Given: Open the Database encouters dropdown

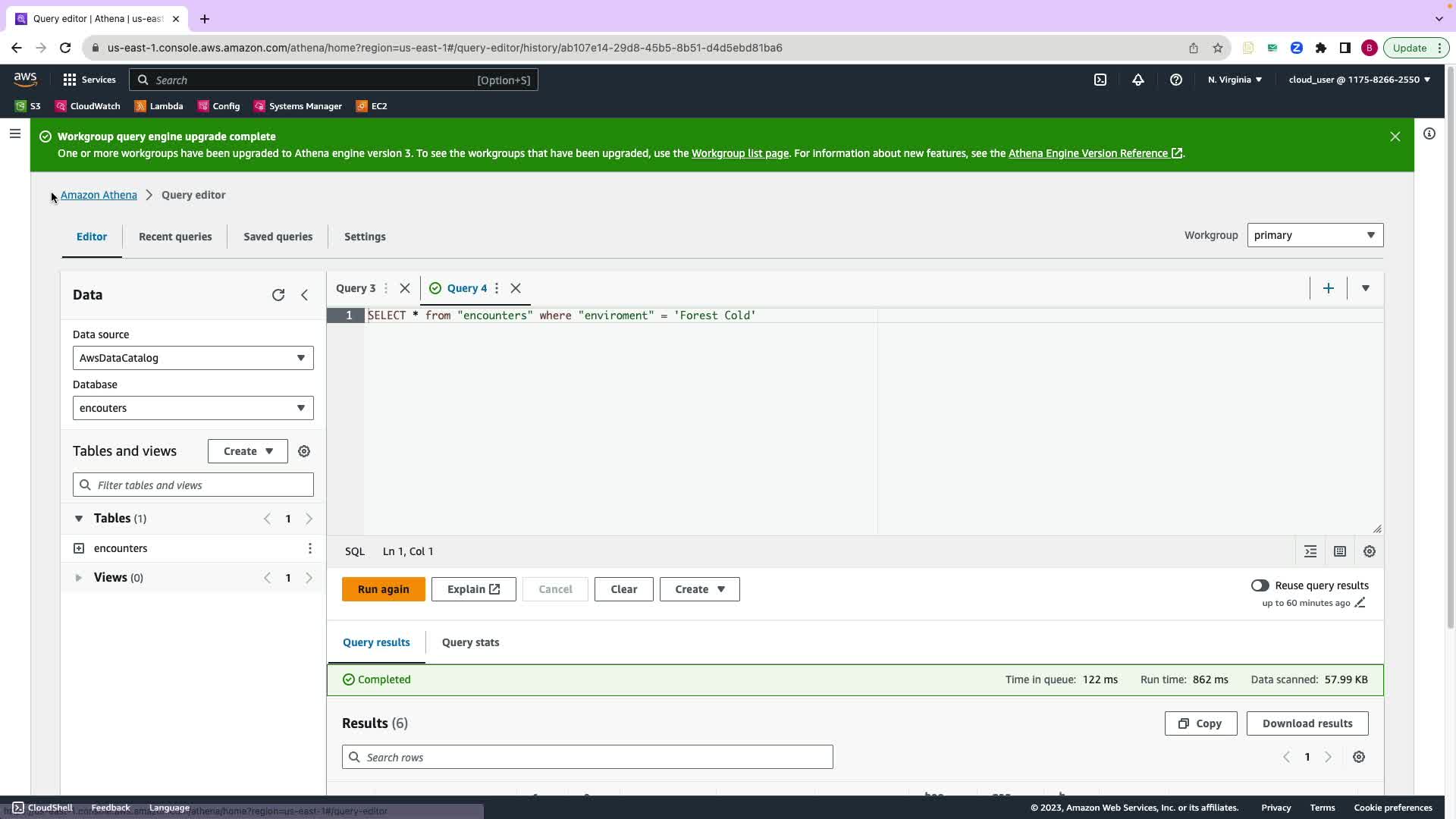Looking at the screenshot, I should pyautogui.click(x=193, y=408).
